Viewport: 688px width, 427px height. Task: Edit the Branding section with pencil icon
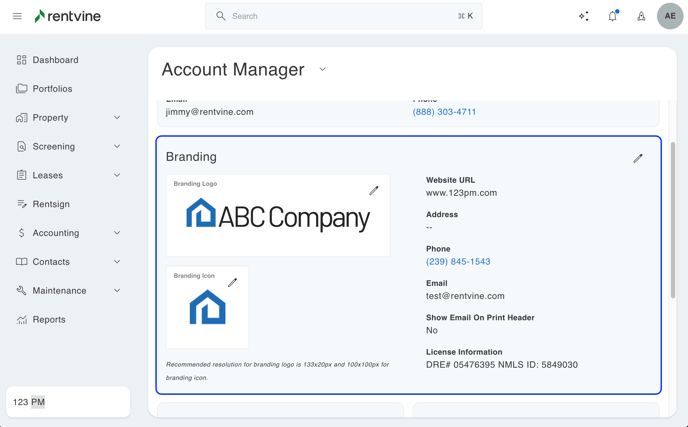click(x=638, y=158)
